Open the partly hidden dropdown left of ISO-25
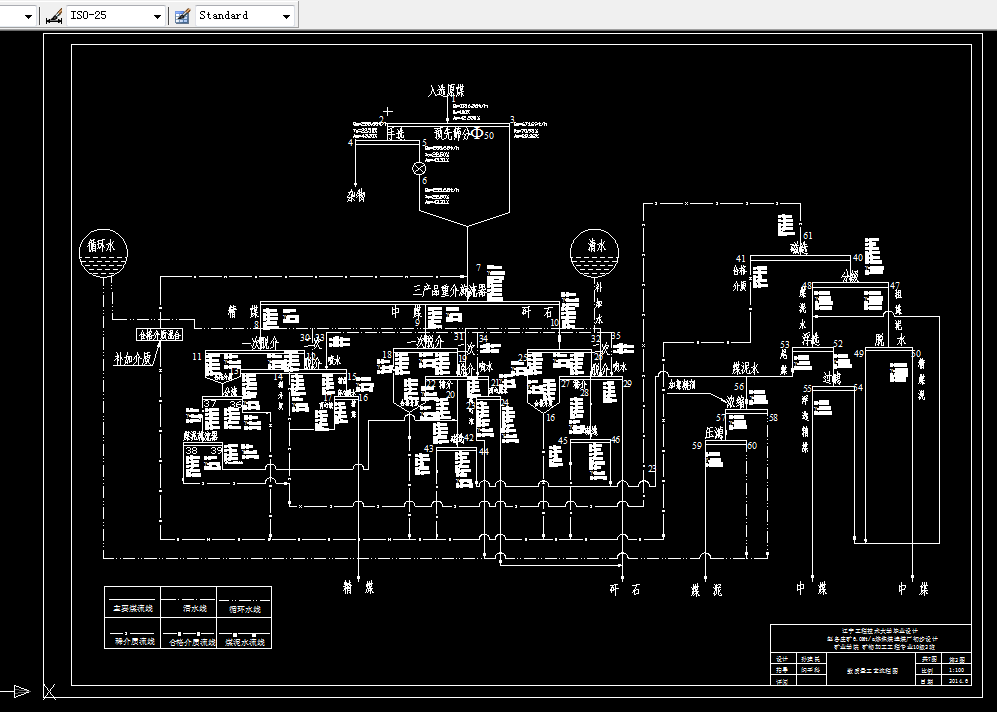Image resolution: width=997 pixels, height=712 pixels. click(28, 17)
